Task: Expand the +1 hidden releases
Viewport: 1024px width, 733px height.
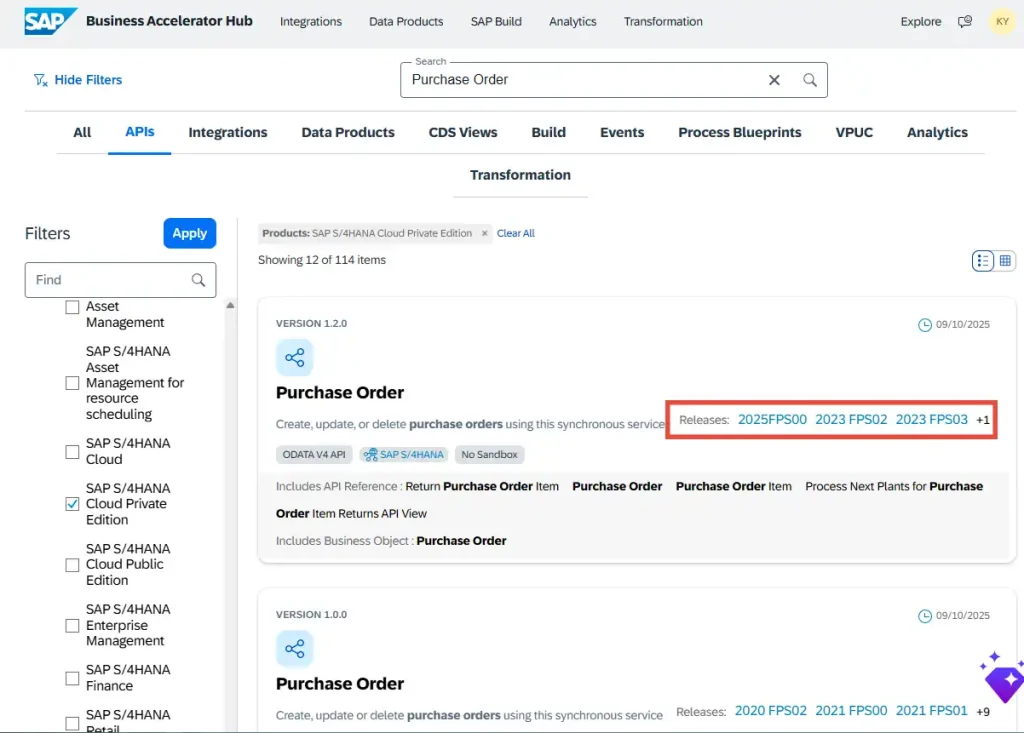Action: click(983, 419)
